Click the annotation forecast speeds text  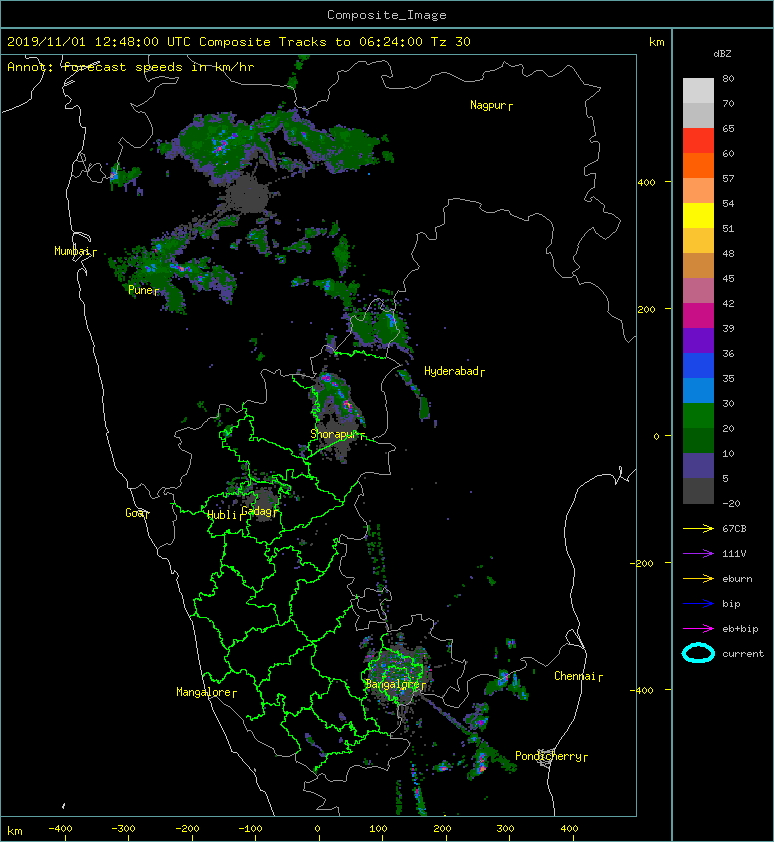[x=131, y=67]
